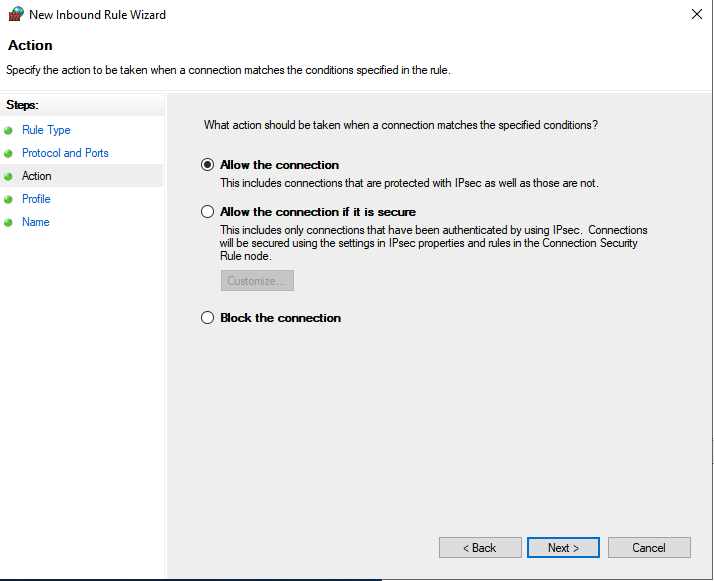
Task: Select Allow the connection radio button
Action: click(207, 165)
